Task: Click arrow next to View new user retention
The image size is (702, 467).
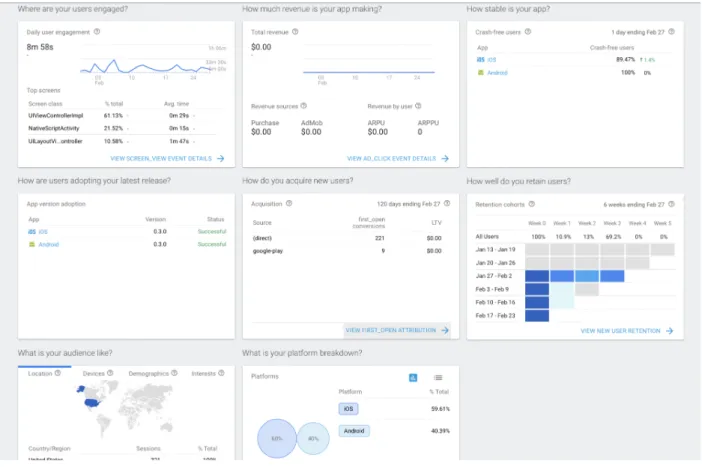Action: pyautogui.click(x=669, y=331)
